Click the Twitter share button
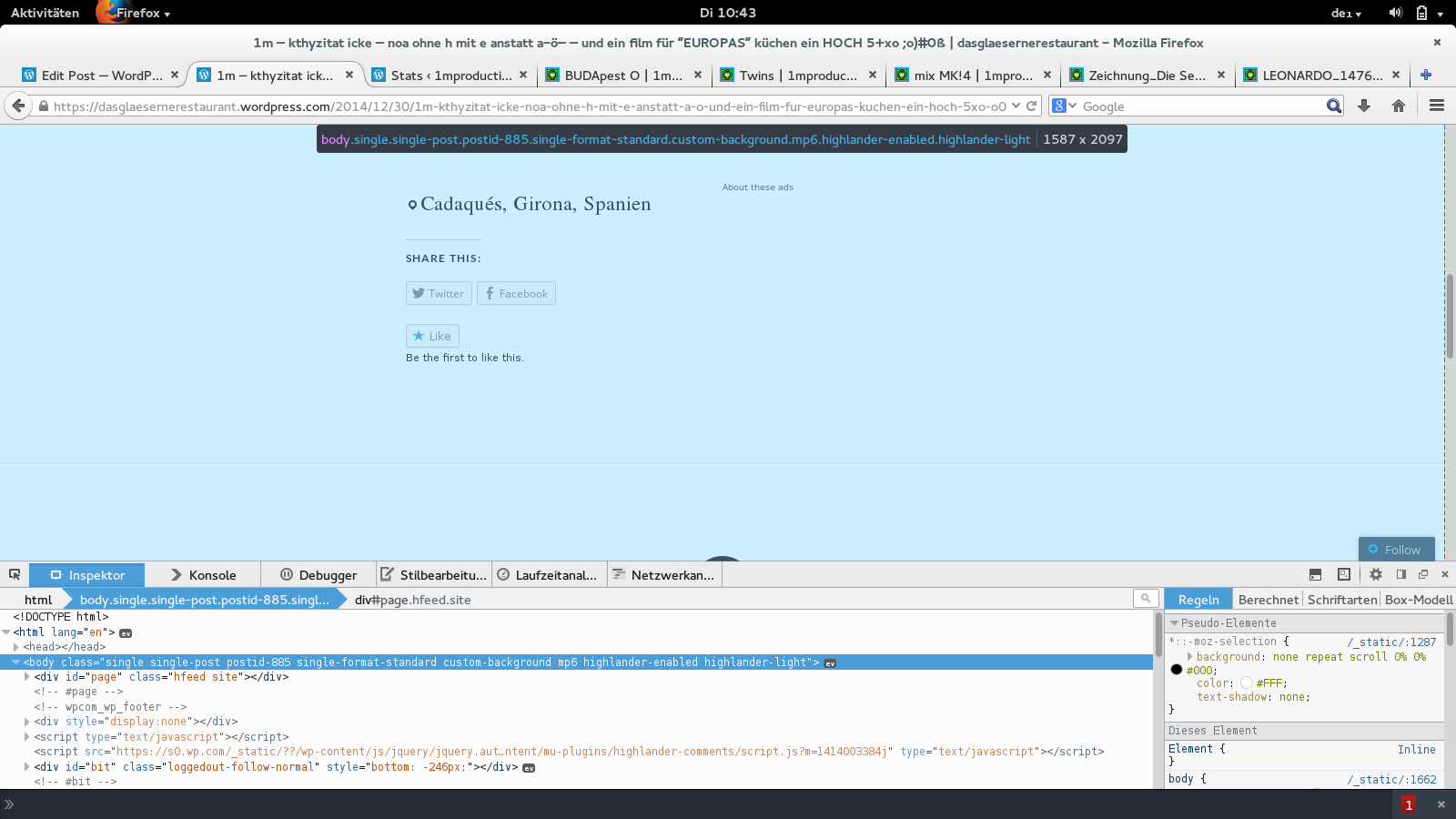This screenshot has width=1456, height=819. 439,293
